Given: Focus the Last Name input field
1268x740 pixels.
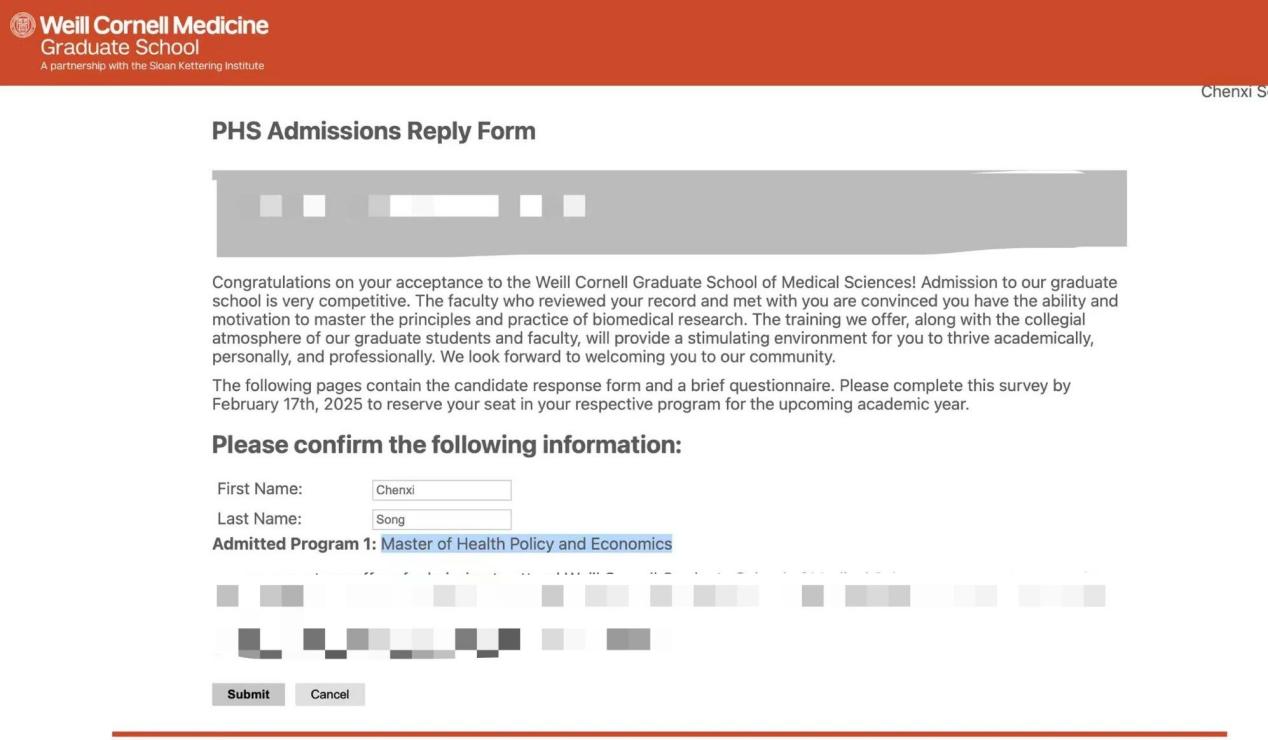Looking at the screenshot, I should click(441, 519).
